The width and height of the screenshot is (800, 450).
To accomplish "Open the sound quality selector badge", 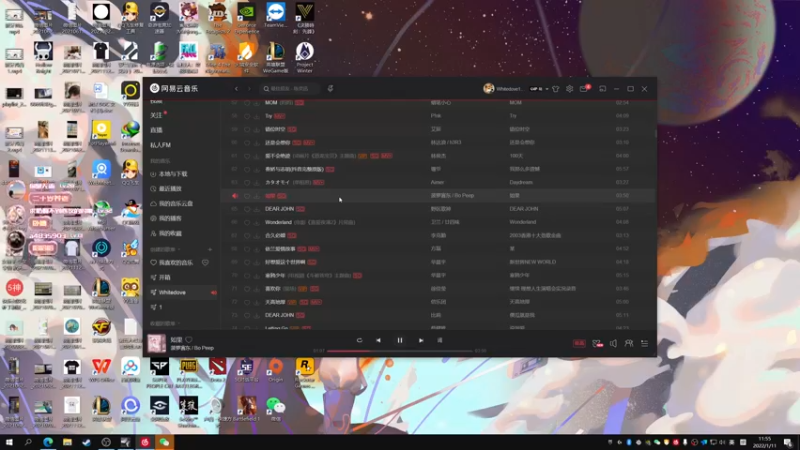I will point(579,344).
